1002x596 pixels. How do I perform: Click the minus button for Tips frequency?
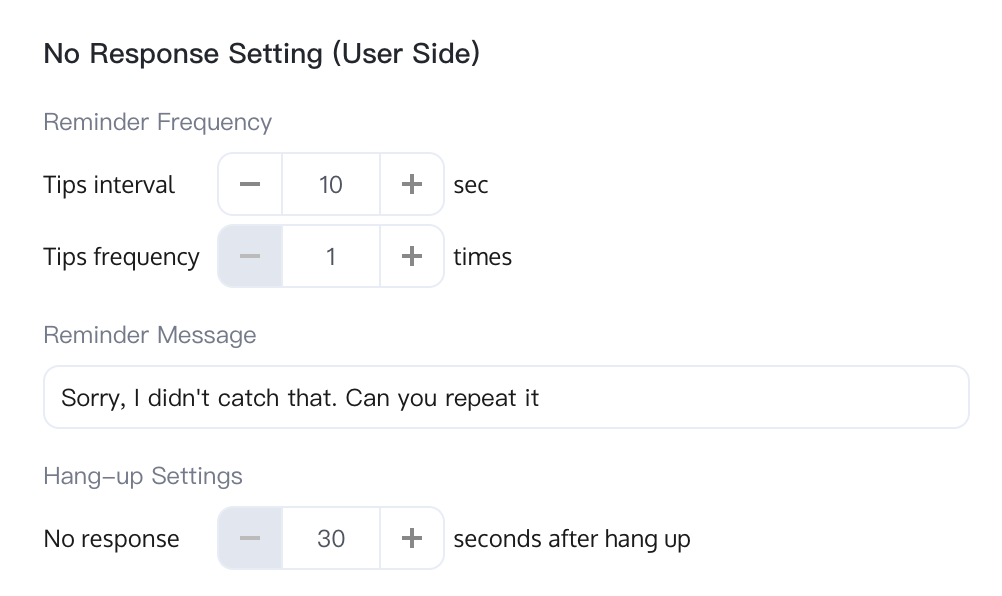point(250,257)
